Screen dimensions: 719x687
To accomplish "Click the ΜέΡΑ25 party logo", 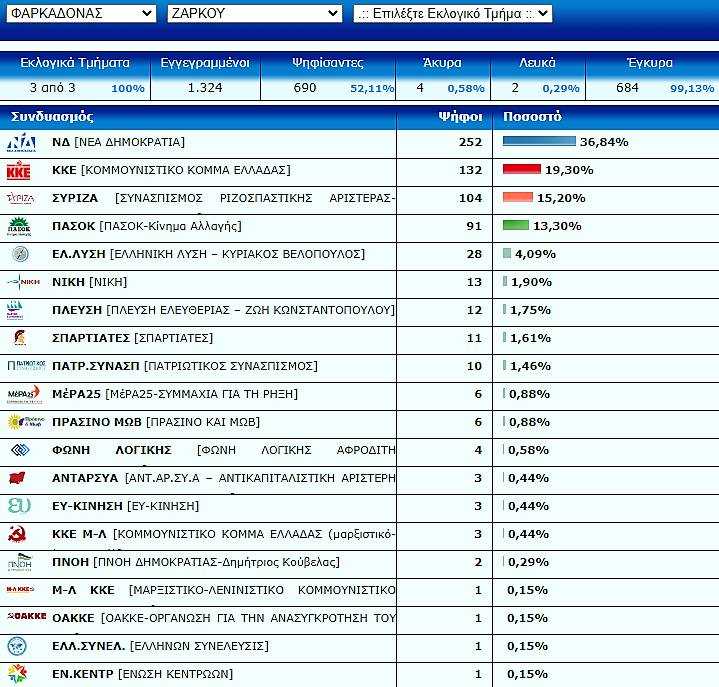I will (x=23, y=394).
